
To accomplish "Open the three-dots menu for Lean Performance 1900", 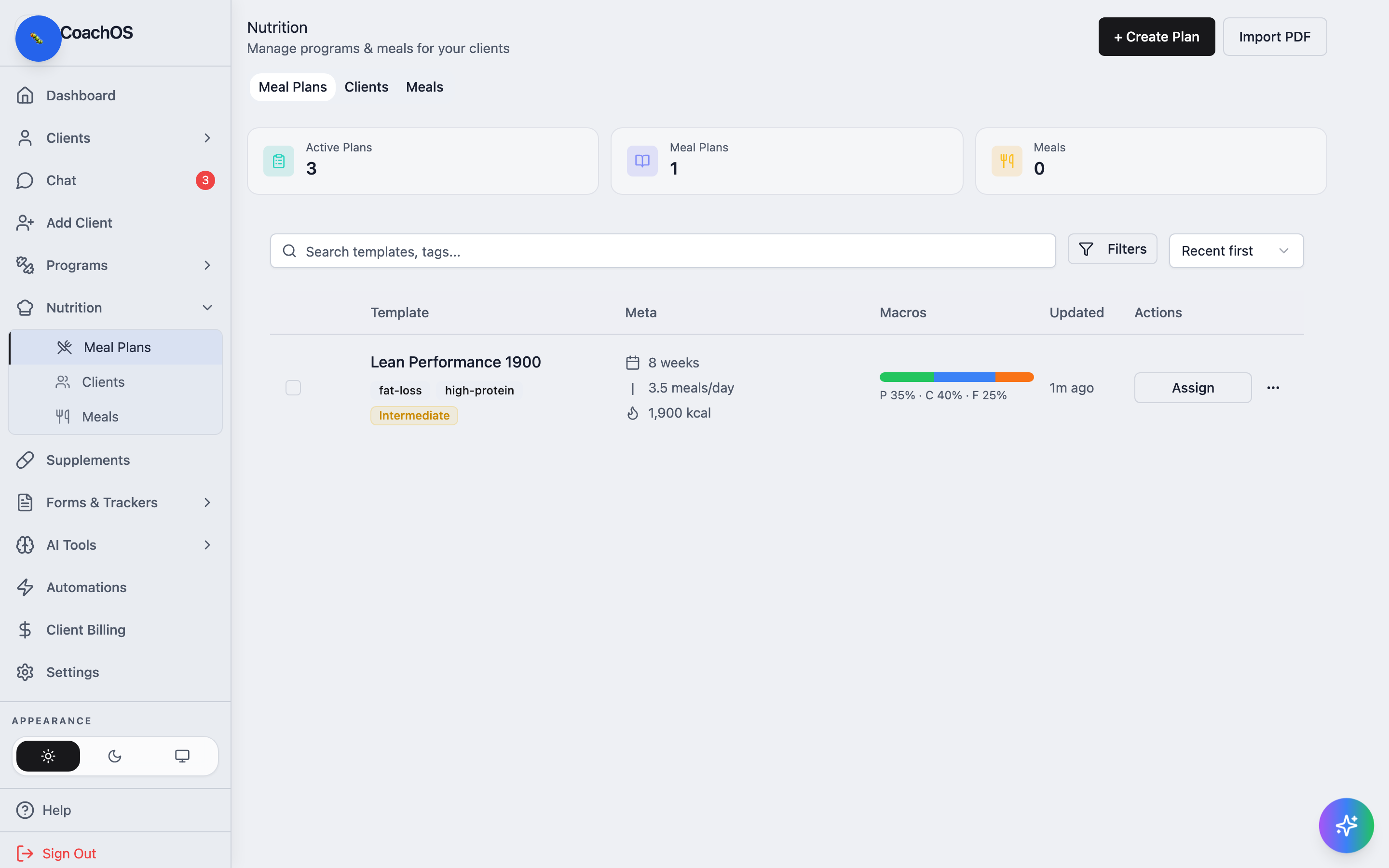I will point(1273,388).
